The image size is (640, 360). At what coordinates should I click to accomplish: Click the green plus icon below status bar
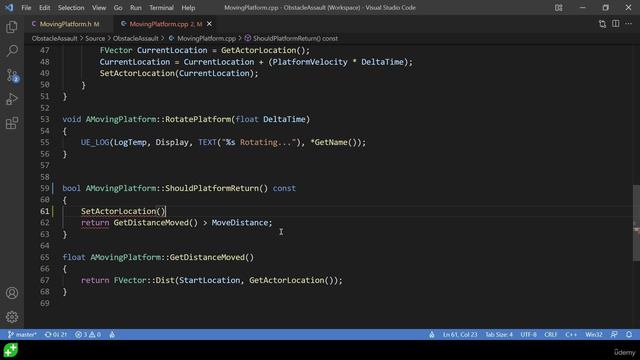click(11, 350)
